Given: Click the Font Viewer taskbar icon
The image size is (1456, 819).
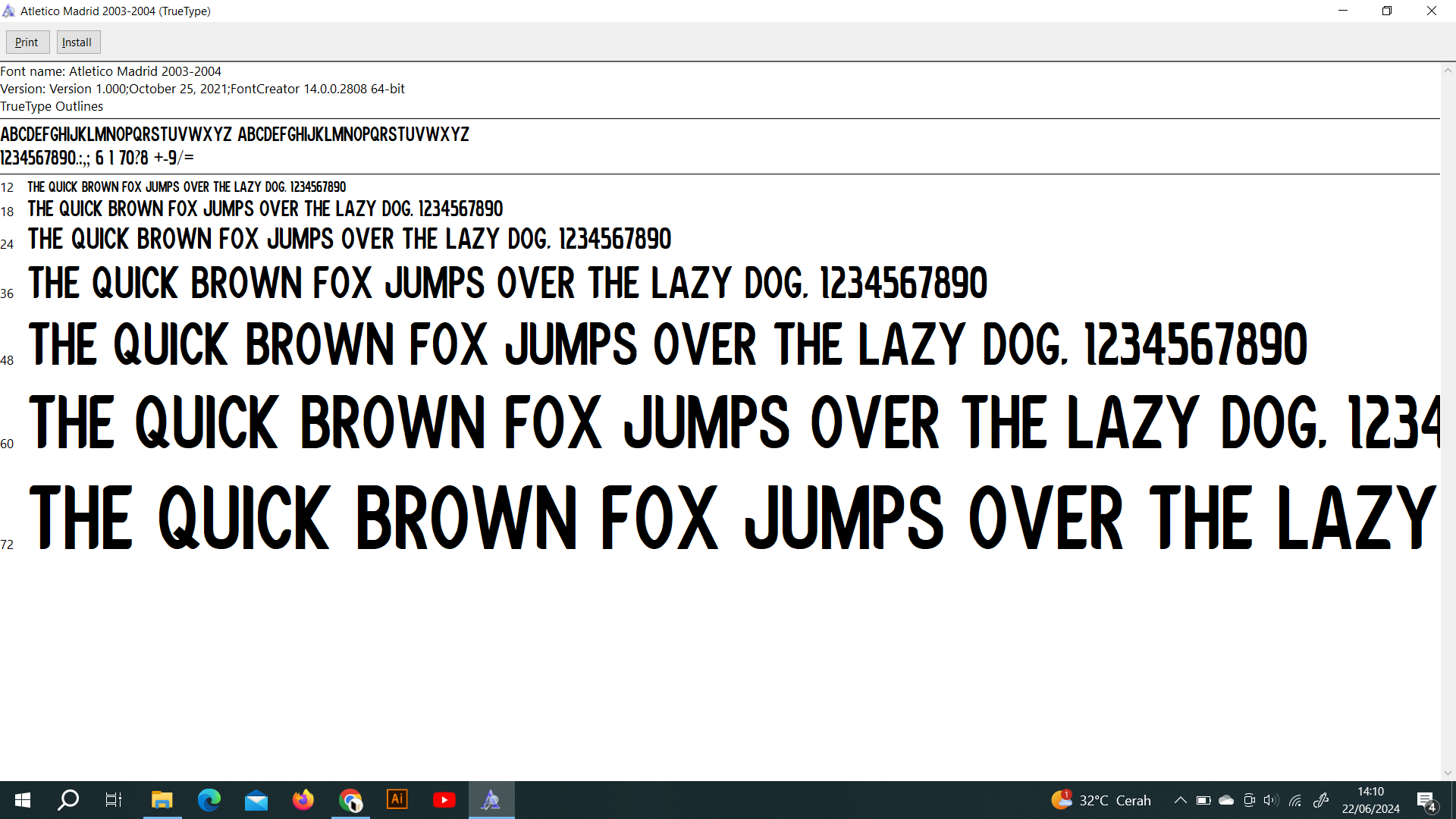Looking at the screenshot, I should point(491,800).
